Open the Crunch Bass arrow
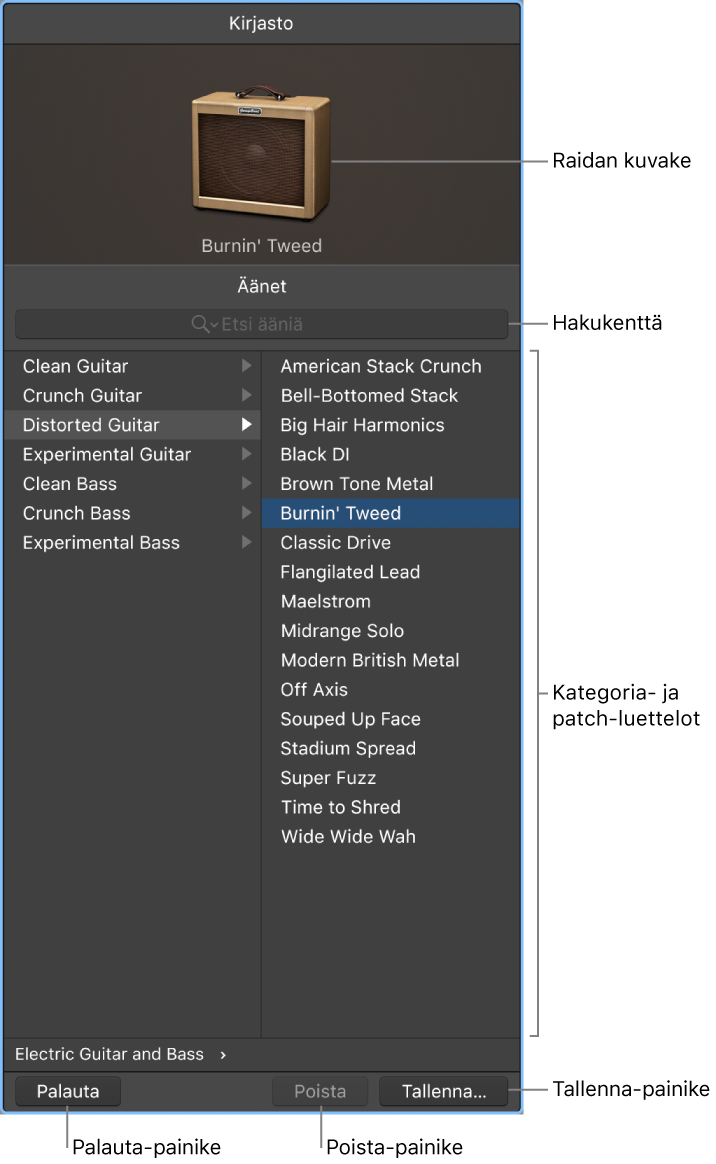716x1164 pixels. click(246, 513)
